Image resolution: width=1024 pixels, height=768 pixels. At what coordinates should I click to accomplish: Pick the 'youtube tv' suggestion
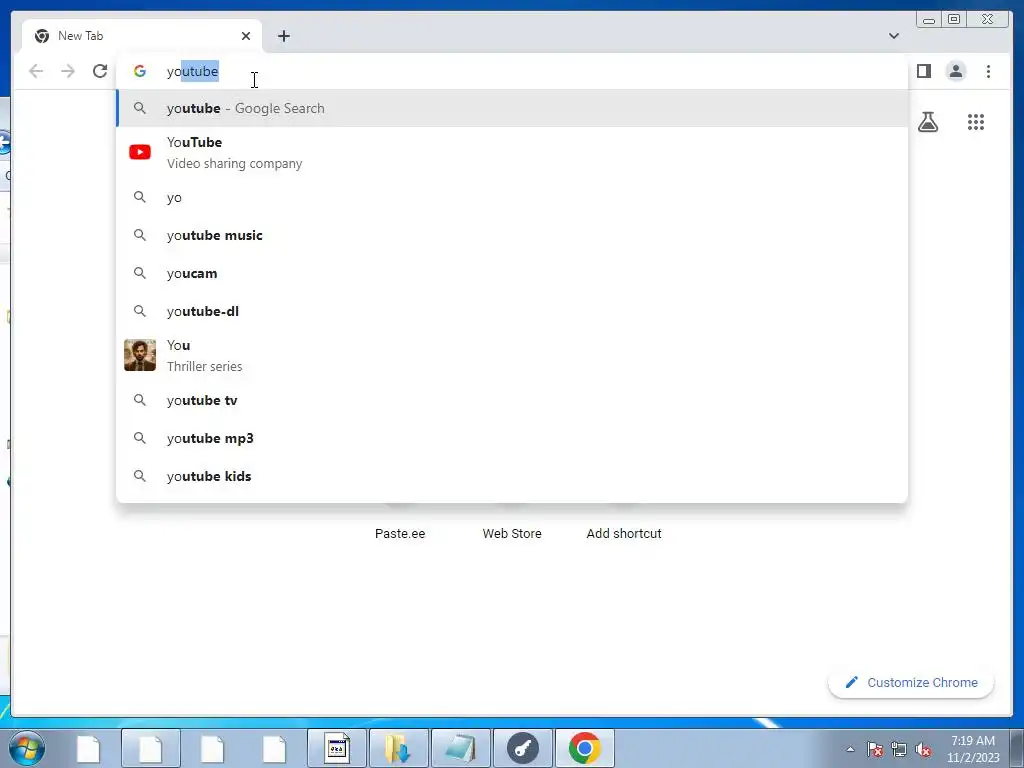[512, 400]
